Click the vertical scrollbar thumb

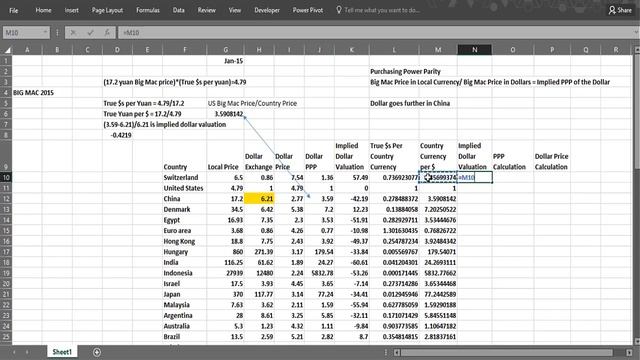pyautogui.click(x=637, y=112)
